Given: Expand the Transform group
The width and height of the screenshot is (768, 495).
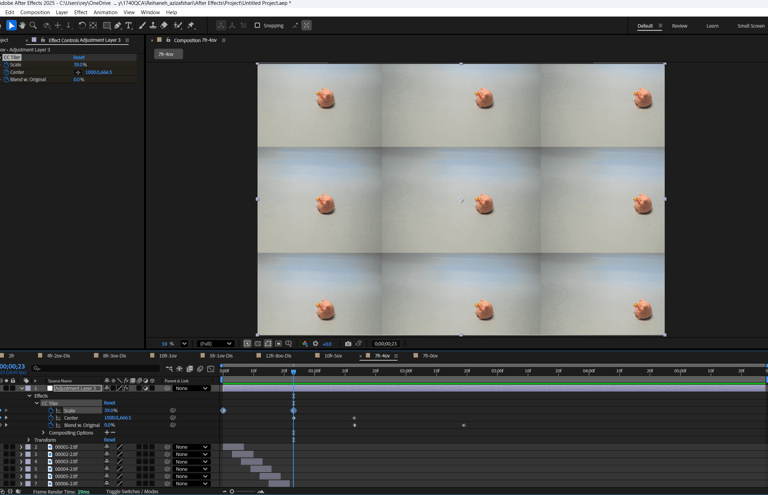Looking at the screenshot, I should point(28,440).
